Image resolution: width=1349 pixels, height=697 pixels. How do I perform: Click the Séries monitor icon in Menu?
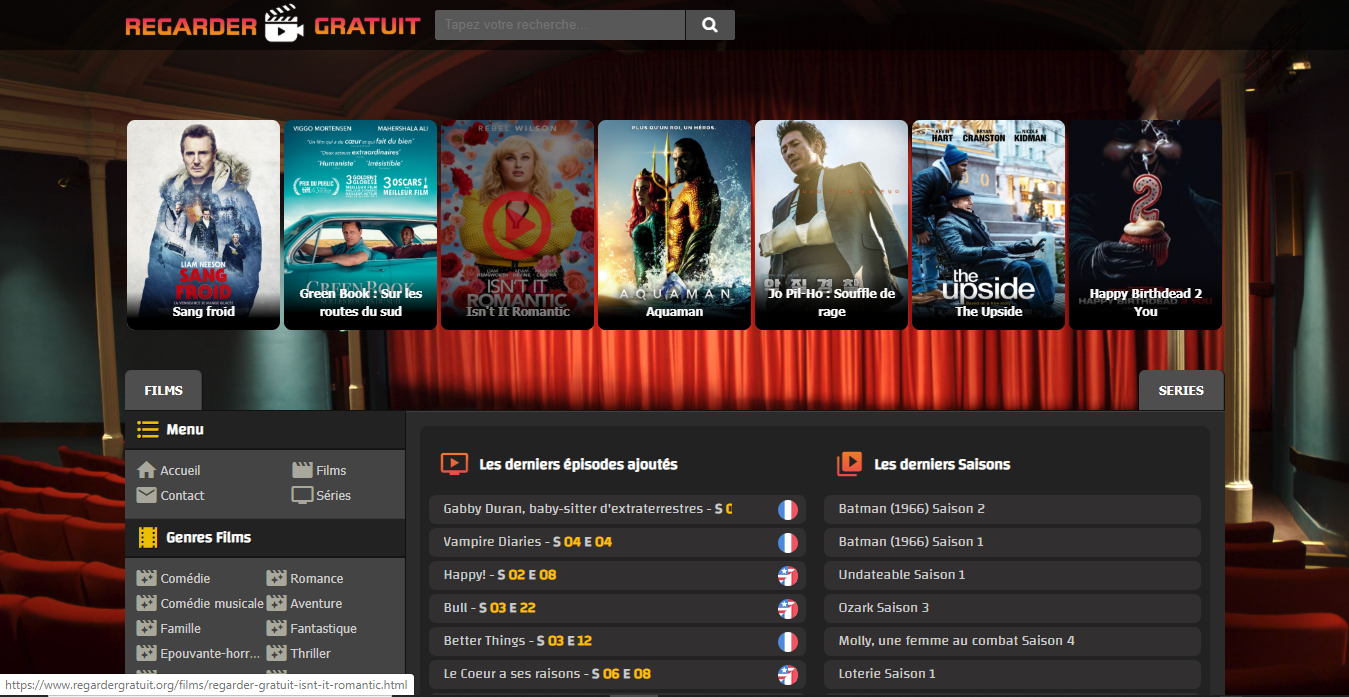pos(302,495)
